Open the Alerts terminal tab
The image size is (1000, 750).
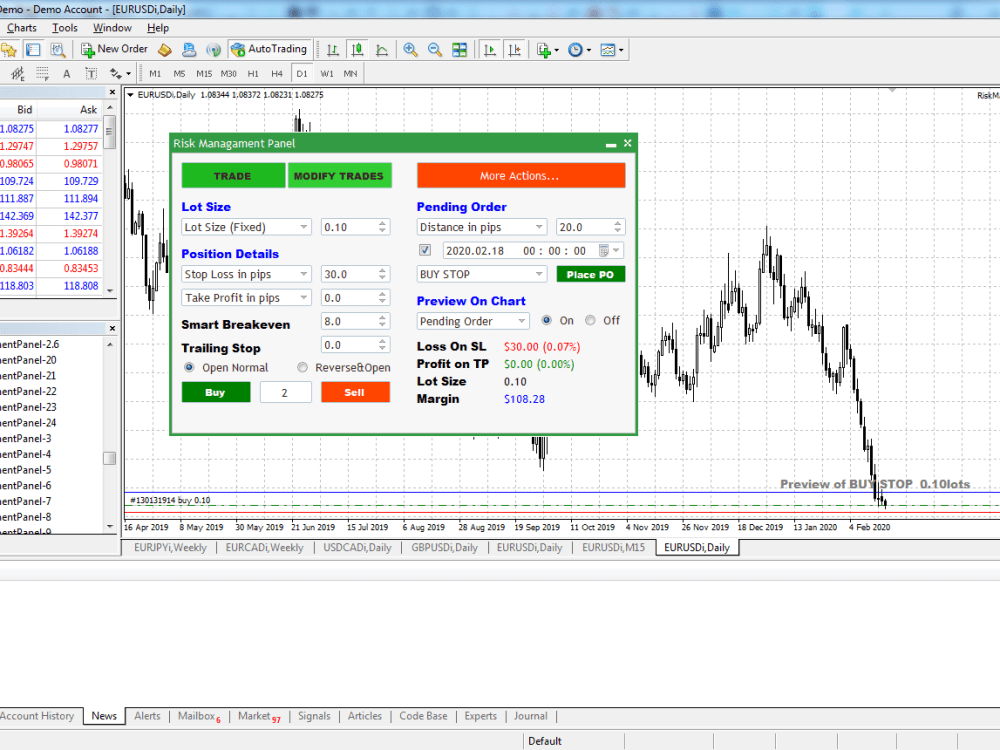click(147, 716)
